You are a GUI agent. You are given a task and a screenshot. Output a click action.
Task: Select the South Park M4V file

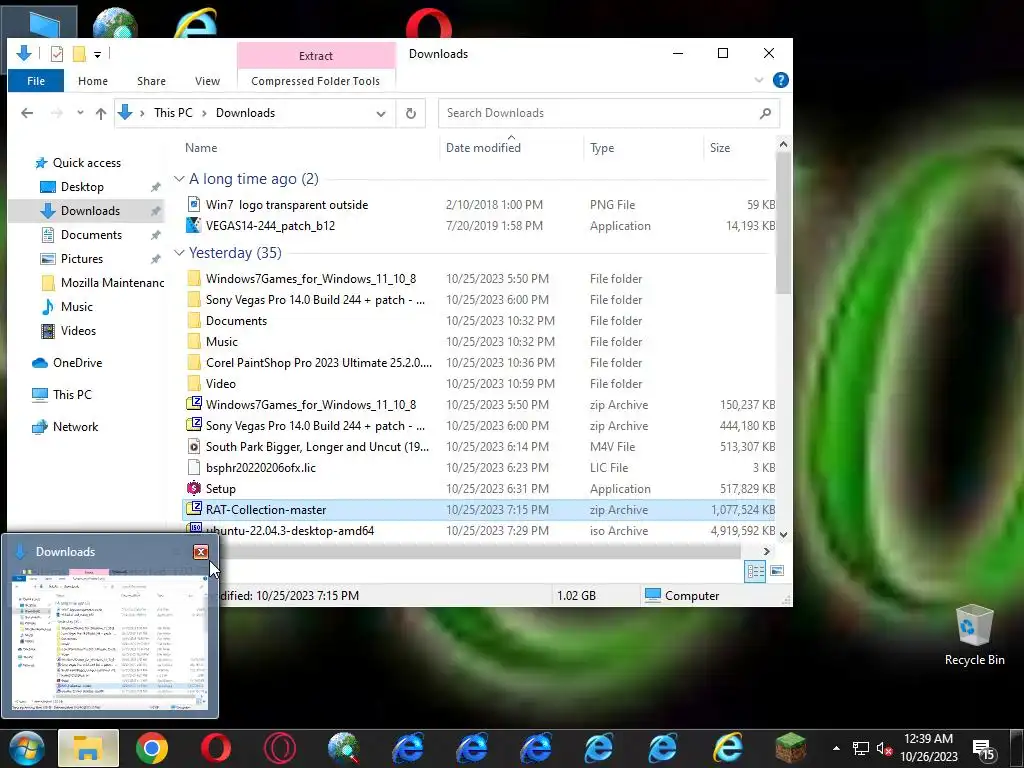[x=317, y=447]
